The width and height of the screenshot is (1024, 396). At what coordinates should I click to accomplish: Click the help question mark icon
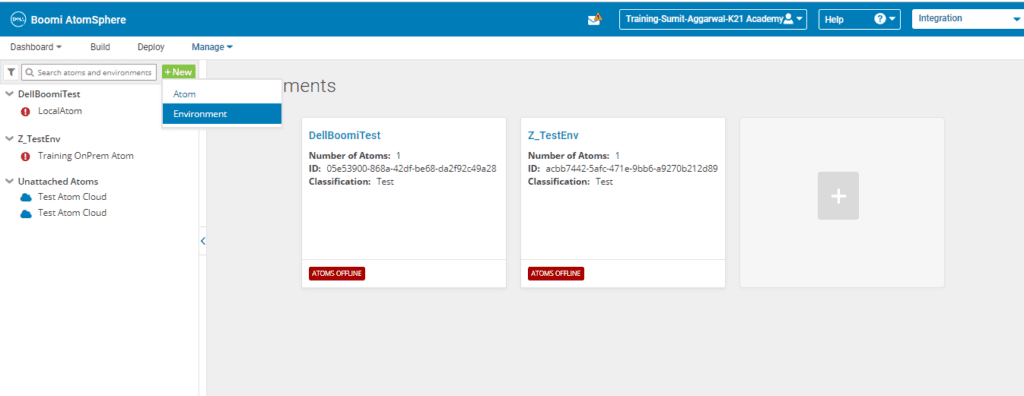pos(880,19)
